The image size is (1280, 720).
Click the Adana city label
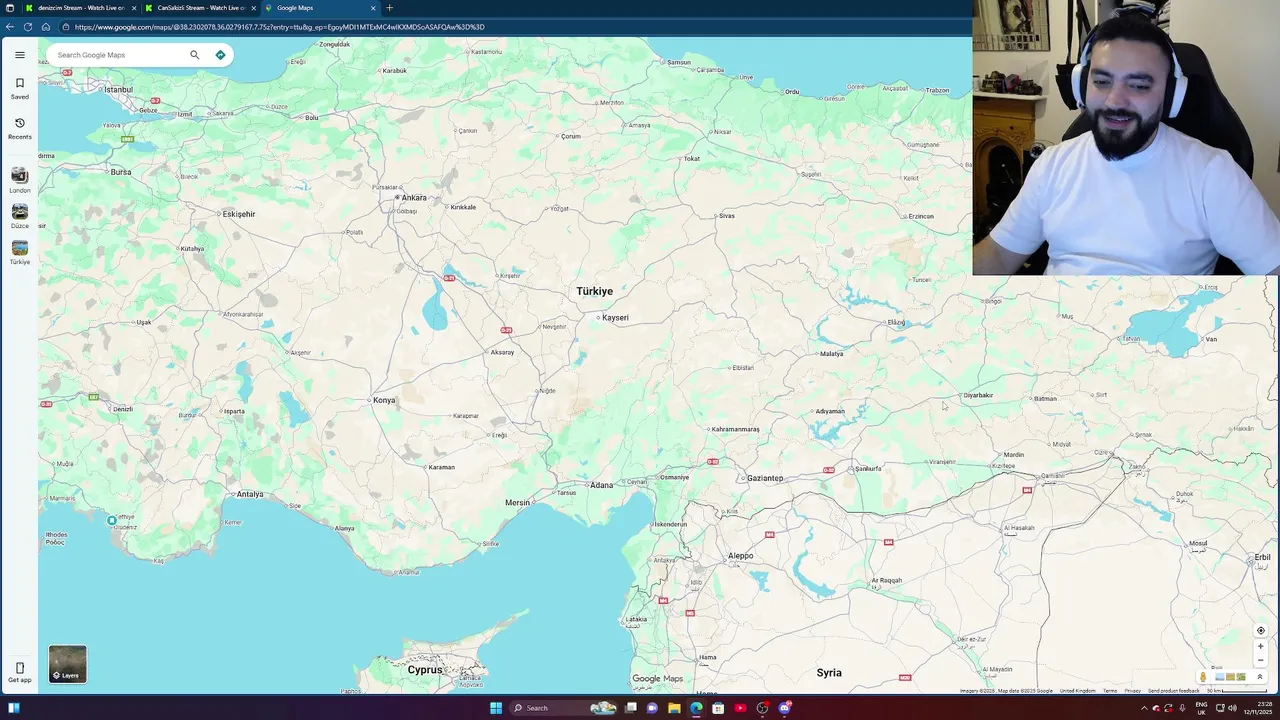coord(601,485)
